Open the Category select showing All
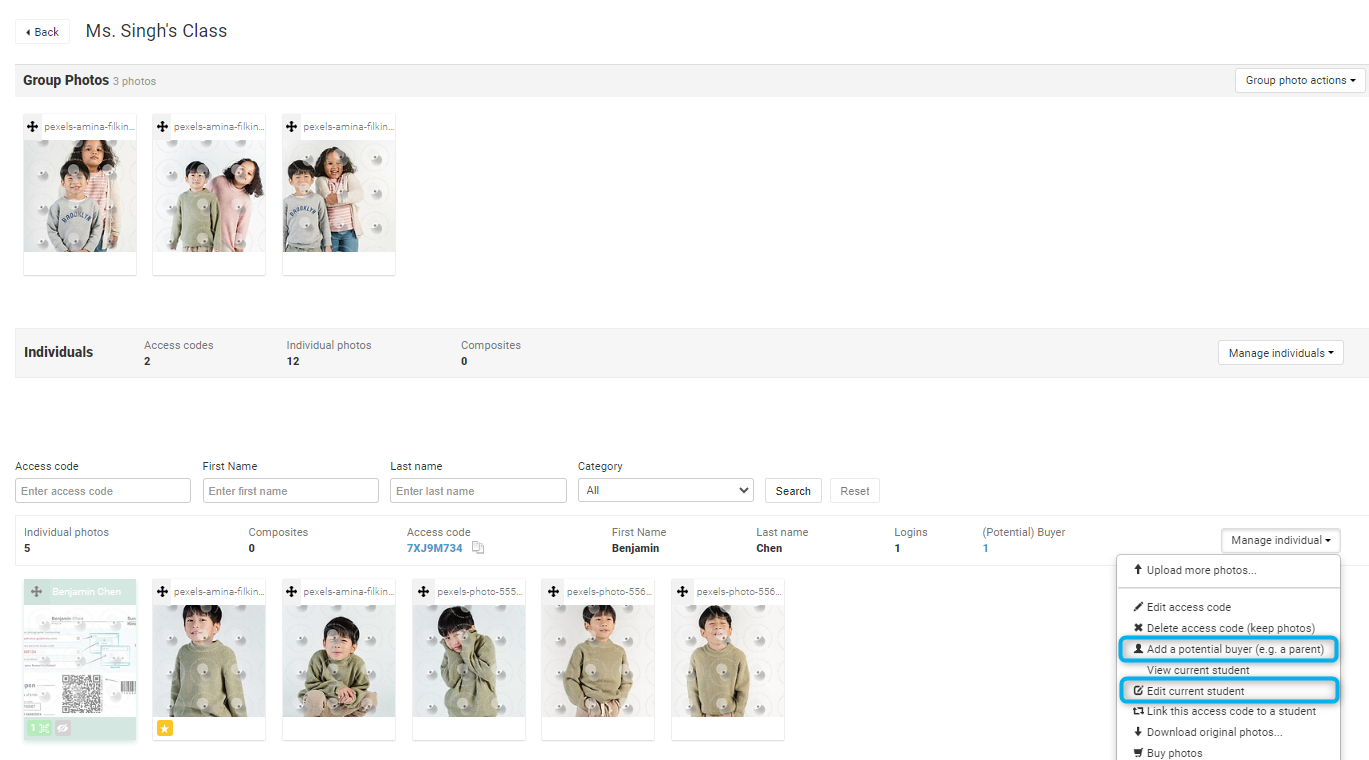Image resolution: width=1369 pixels, height=760 pixels. pyautogui.click(x=665, y=490)
